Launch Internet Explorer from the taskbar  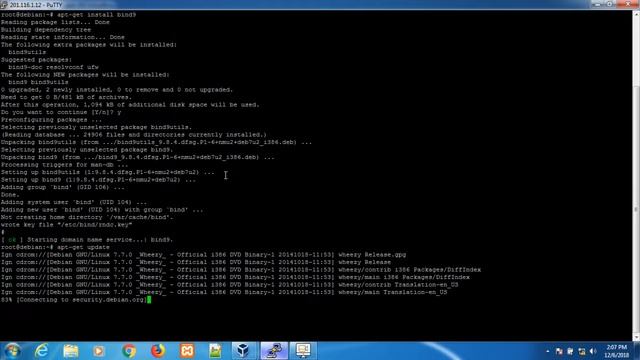click(x=42, y=351)
